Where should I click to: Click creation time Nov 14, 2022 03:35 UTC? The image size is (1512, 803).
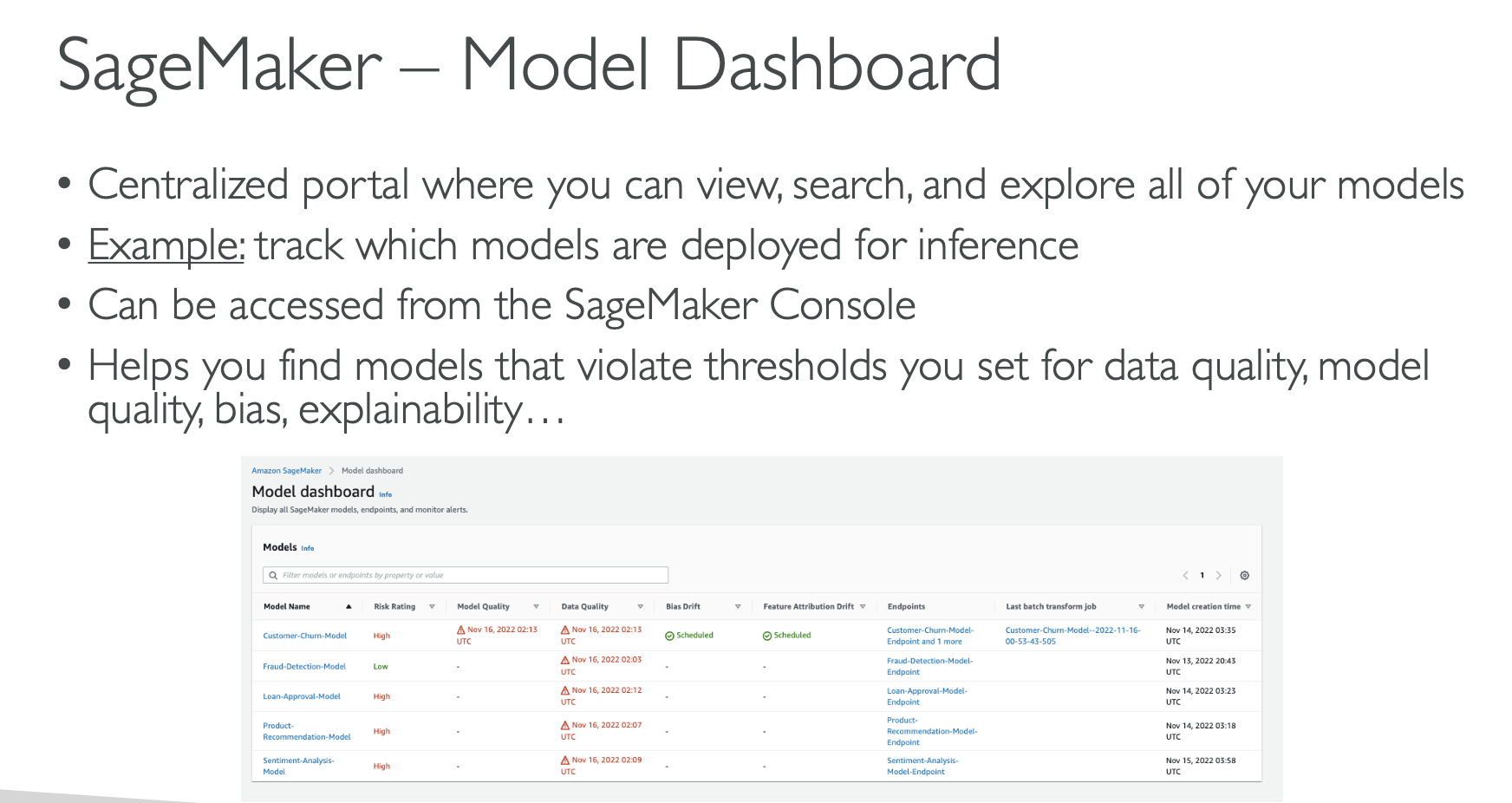click(1201, 636)
